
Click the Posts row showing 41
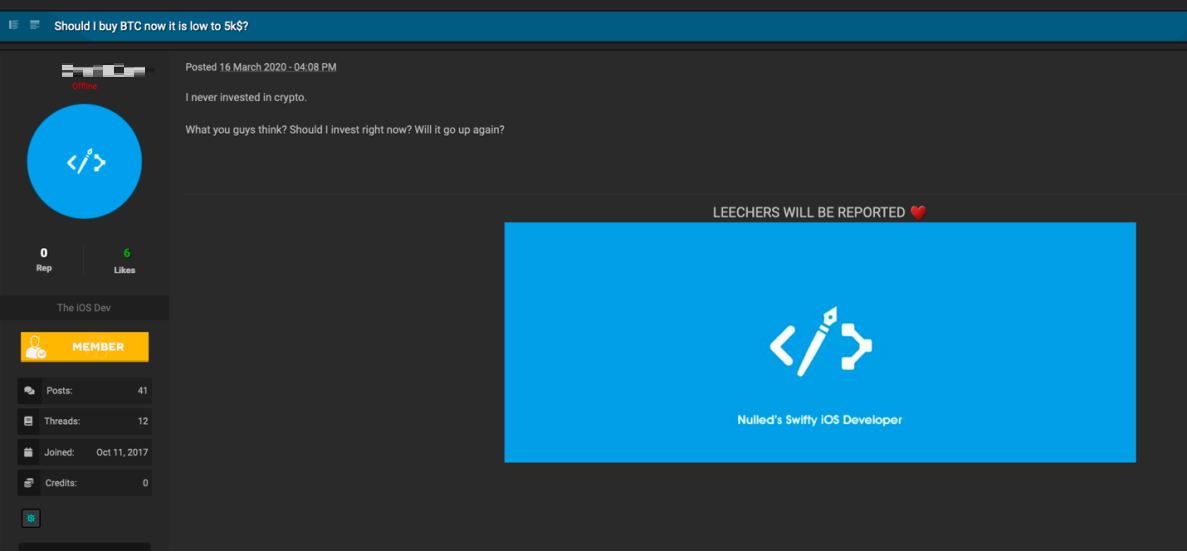click(85, 391)
